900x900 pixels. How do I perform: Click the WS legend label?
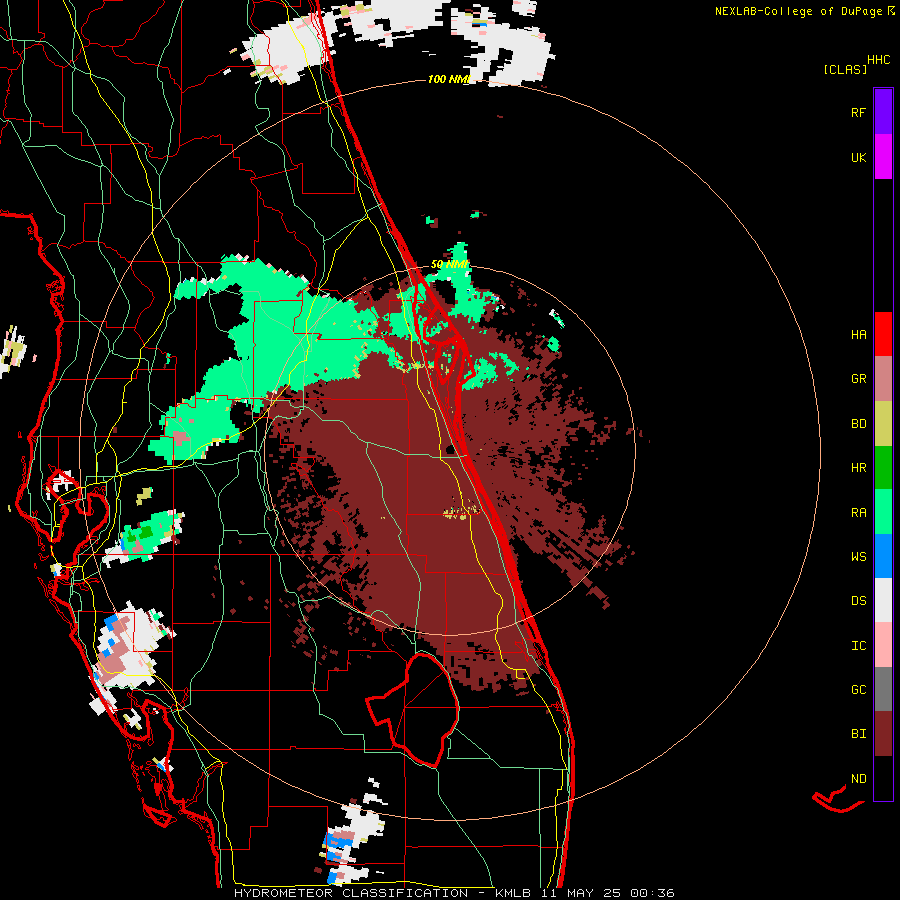click(858, 557)
